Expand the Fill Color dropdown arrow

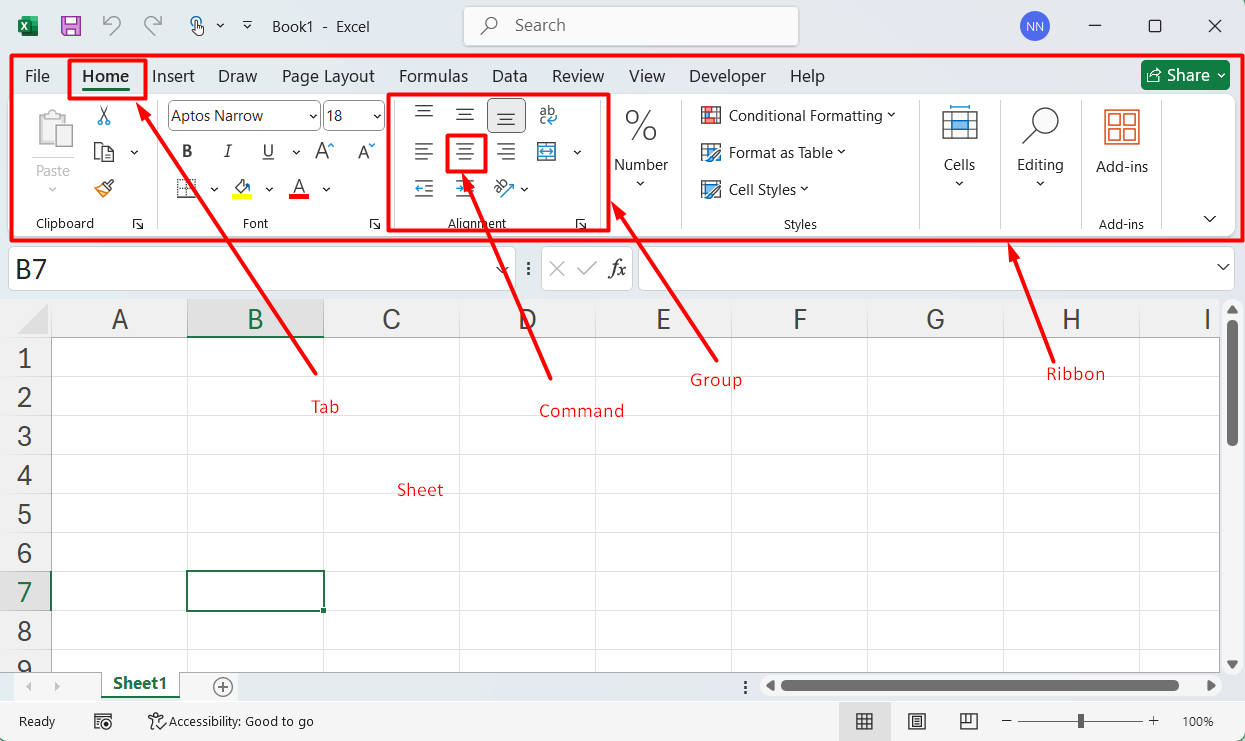268,188
